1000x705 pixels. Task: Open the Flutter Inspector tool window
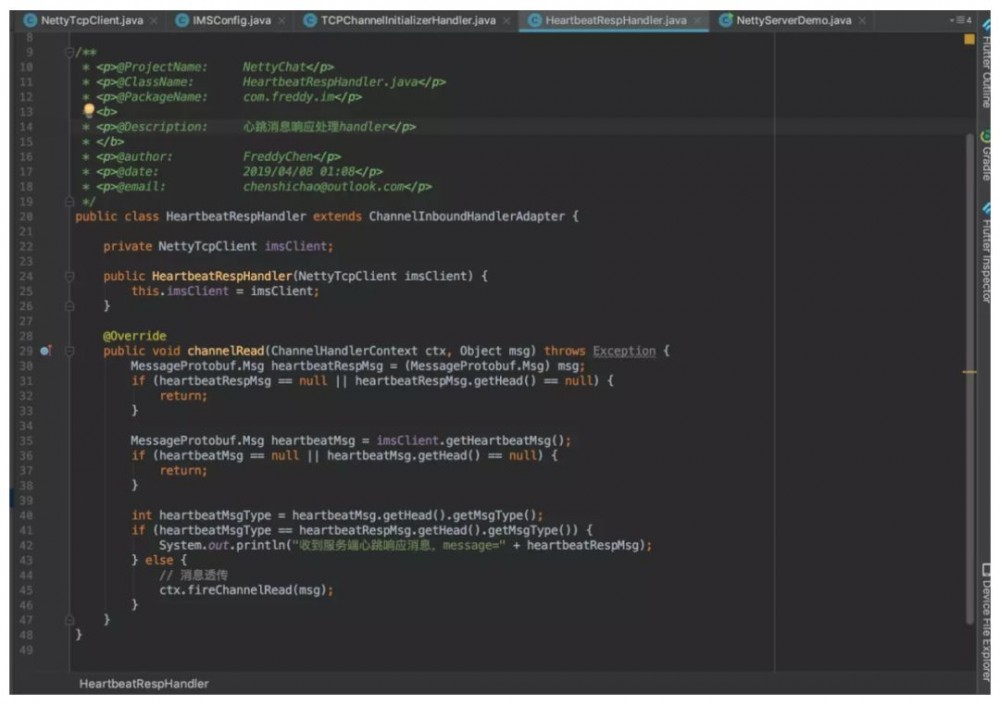[x=987, y=253]
